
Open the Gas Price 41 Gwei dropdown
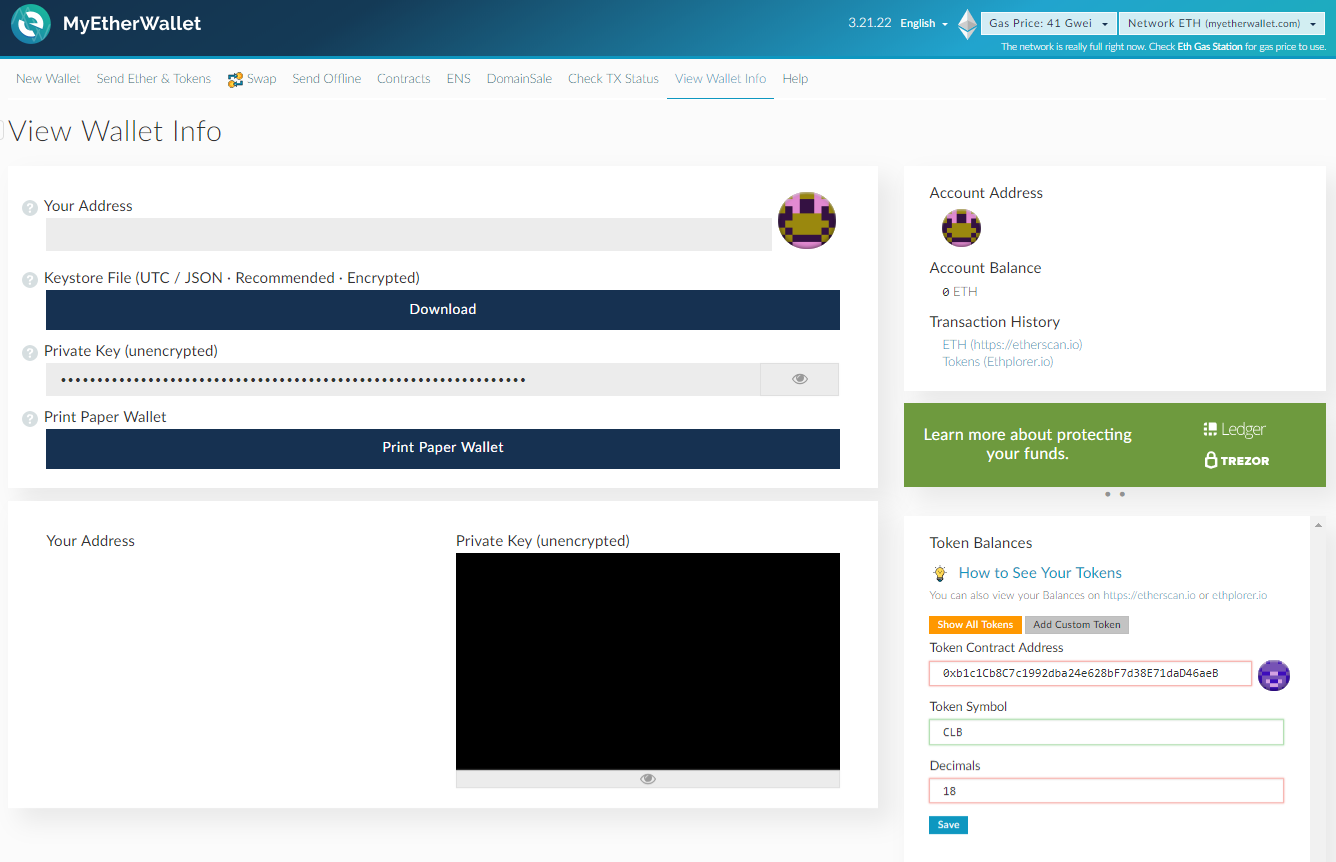(x=1049, y=23)
